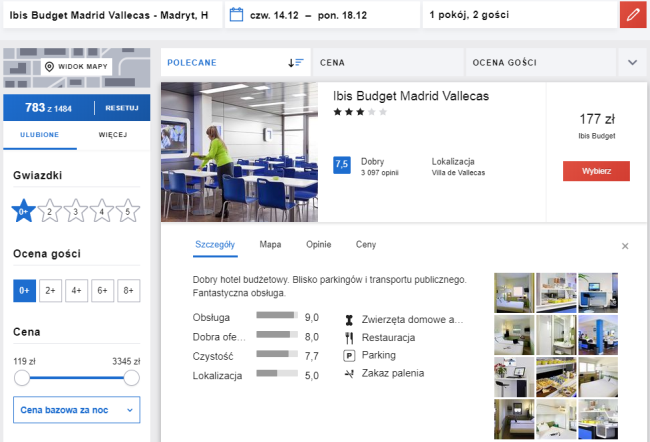
Task: Open the Opinie tab
Action: coord(319,245)
